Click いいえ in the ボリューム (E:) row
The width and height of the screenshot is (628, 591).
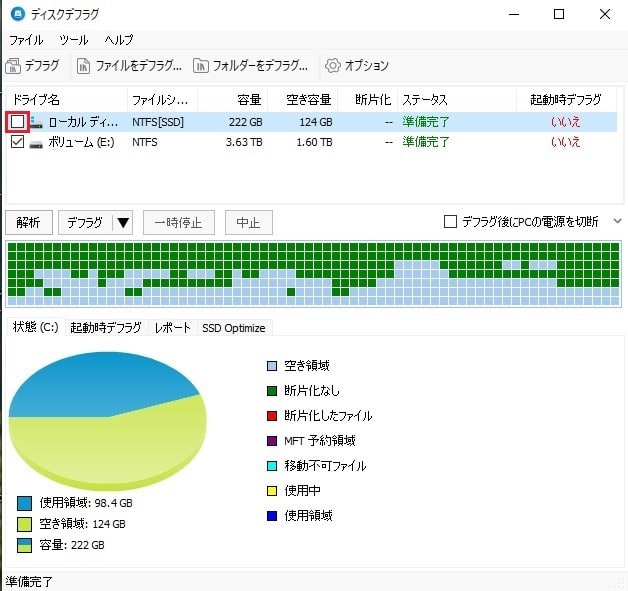pos(566,142)
